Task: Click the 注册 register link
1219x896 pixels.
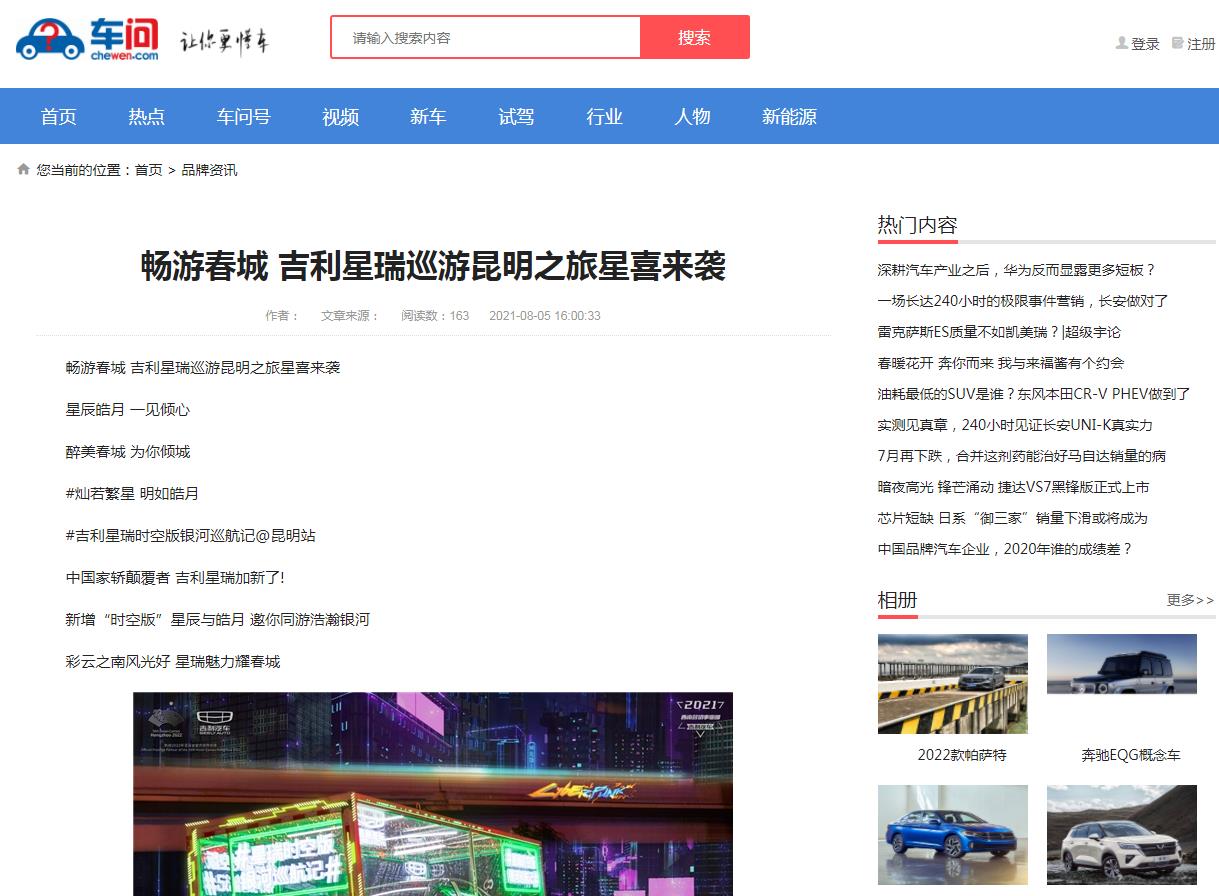Action: pos(1201,44)
